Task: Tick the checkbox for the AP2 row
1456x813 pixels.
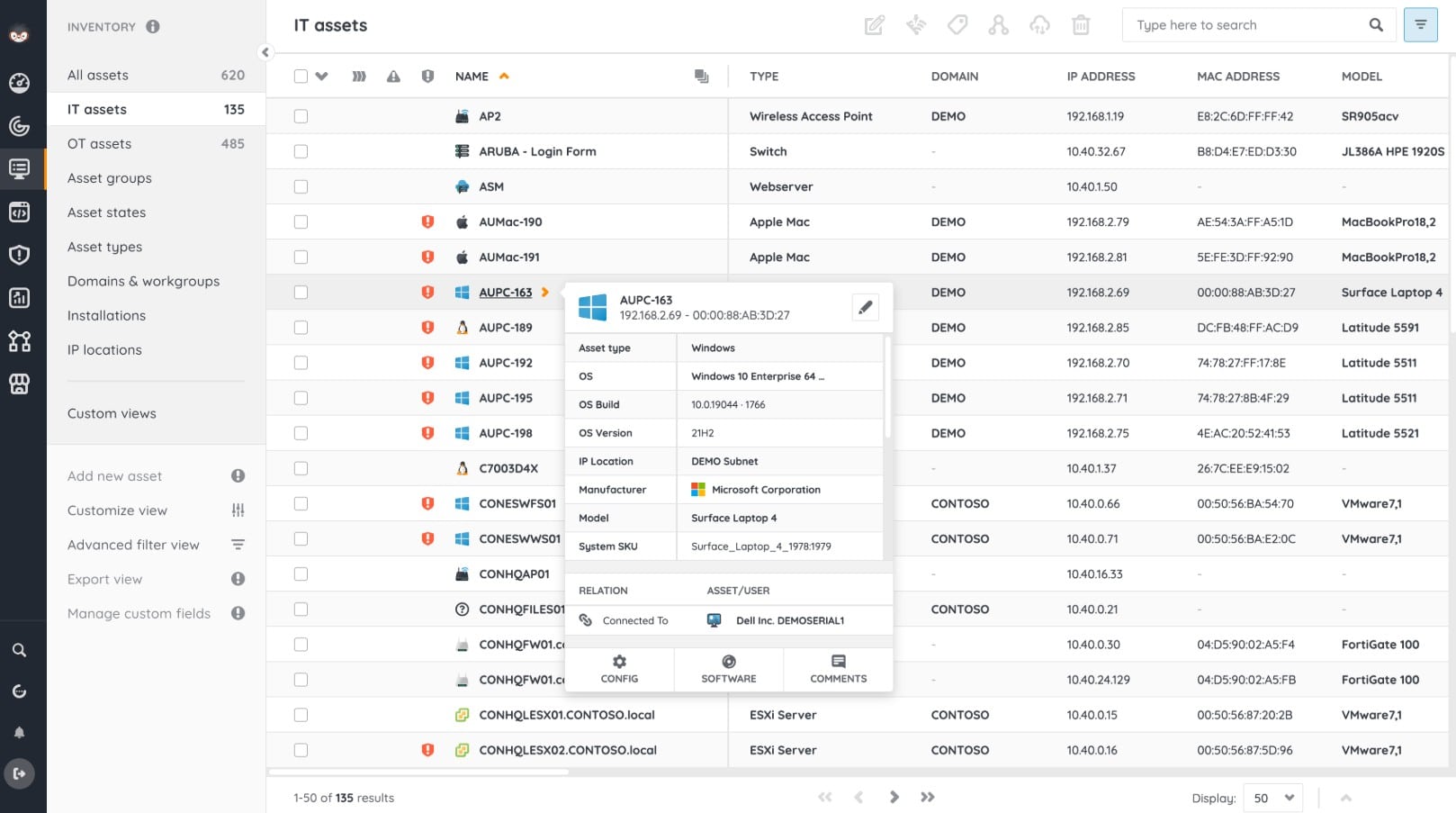Action: [x=301, y=116]
